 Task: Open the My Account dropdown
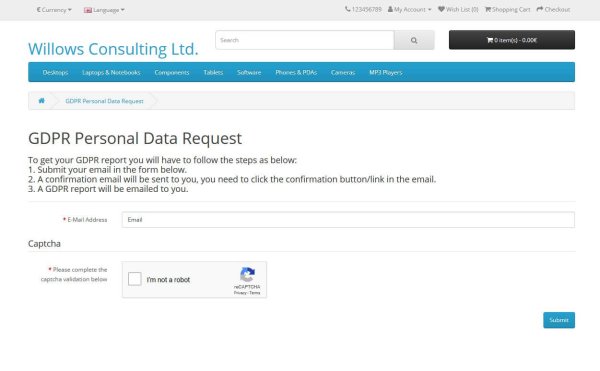pos(409,10)
